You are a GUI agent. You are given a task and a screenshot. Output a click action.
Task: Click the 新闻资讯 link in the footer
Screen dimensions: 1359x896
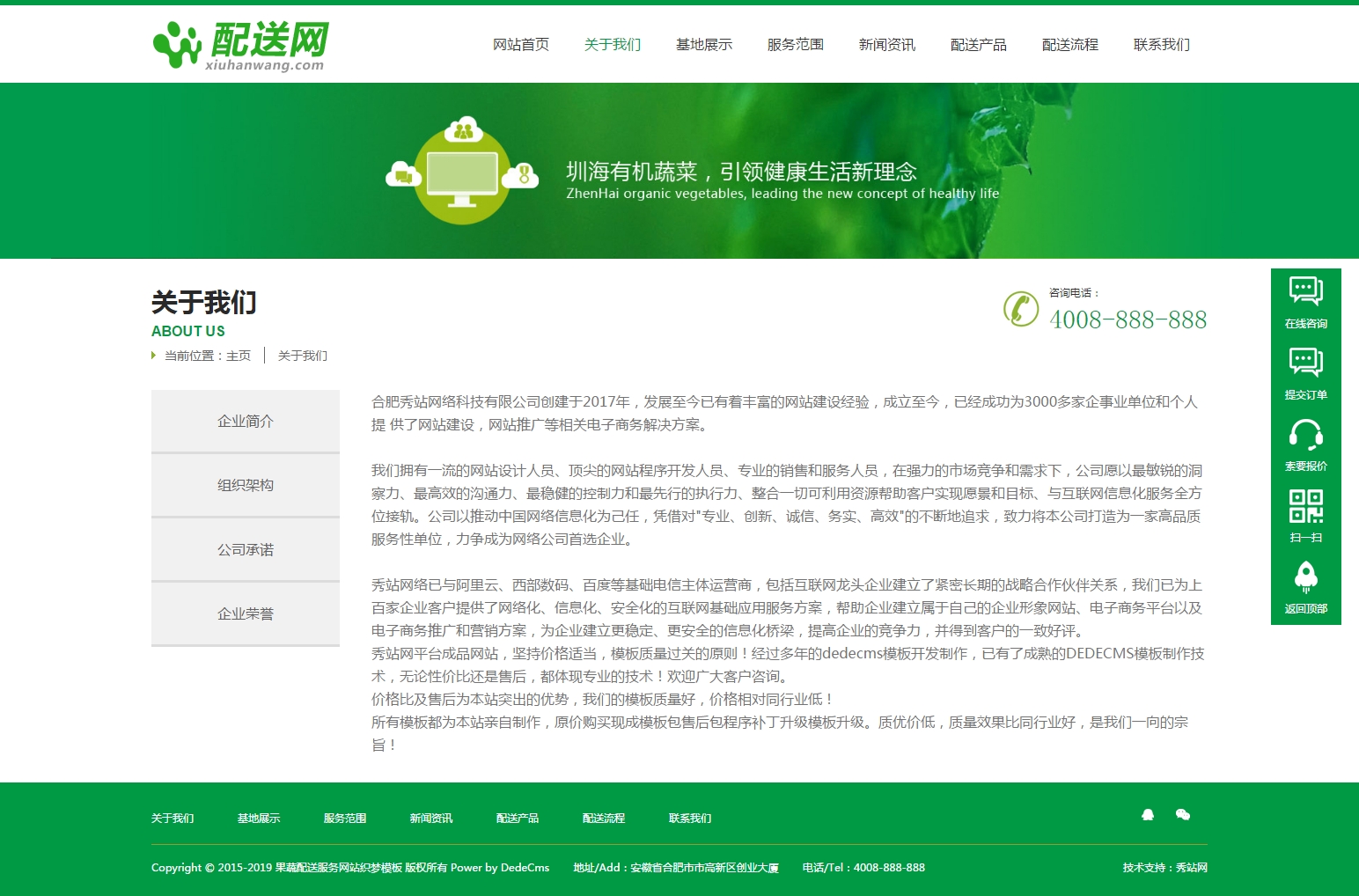pyautogui.click(x=431, y=819)
